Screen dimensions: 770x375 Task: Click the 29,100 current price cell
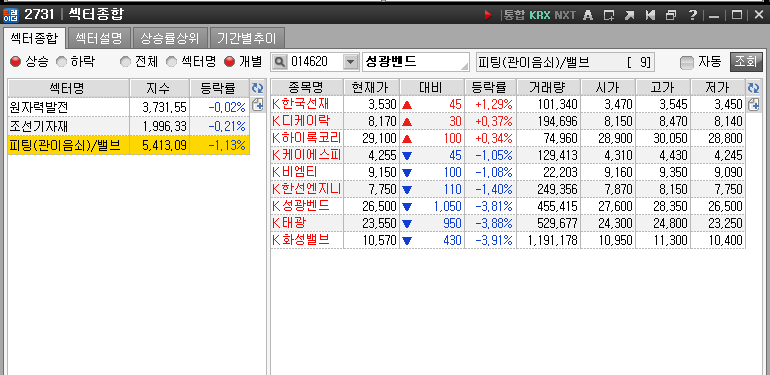click(372, 138)
